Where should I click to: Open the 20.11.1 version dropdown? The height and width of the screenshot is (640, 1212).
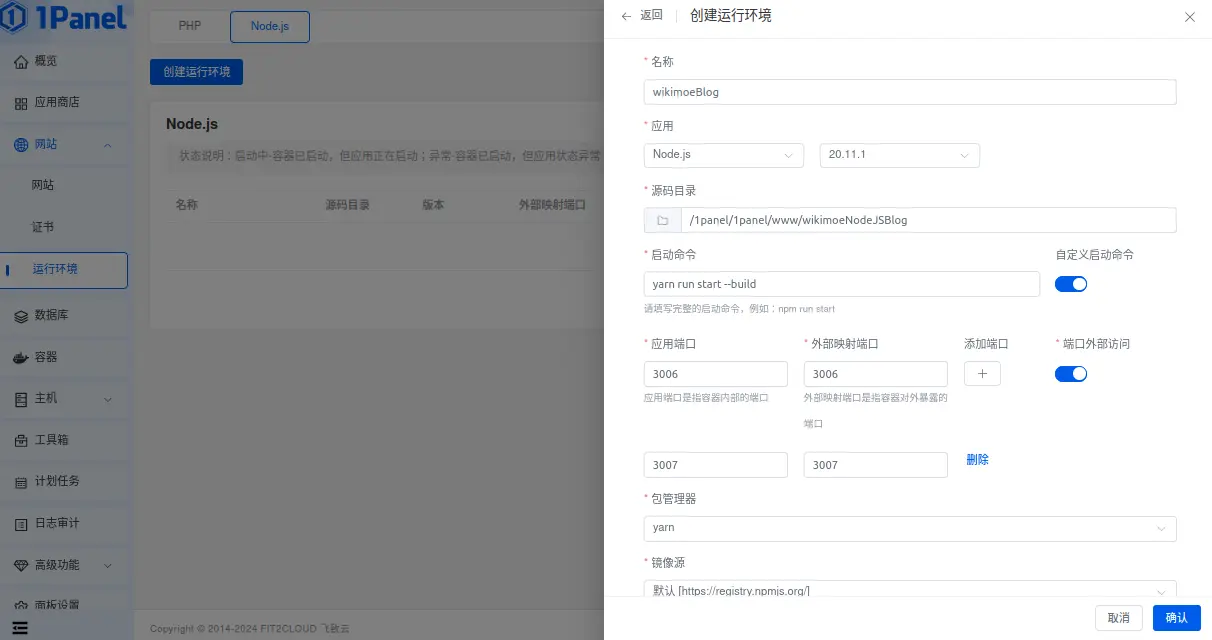tap(898, 154)
